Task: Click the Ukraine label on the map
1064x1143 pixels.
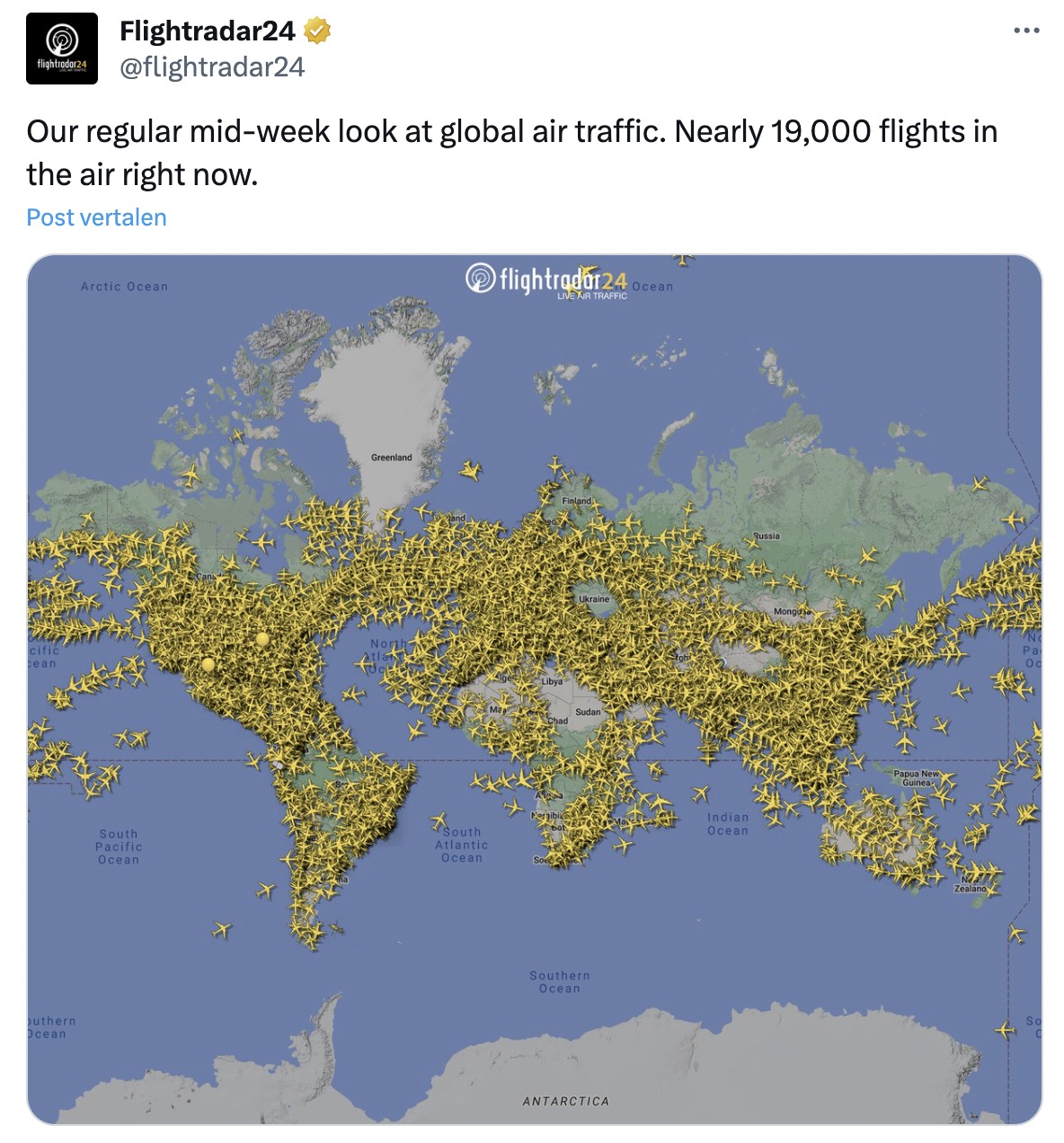Action: (594, 598)
